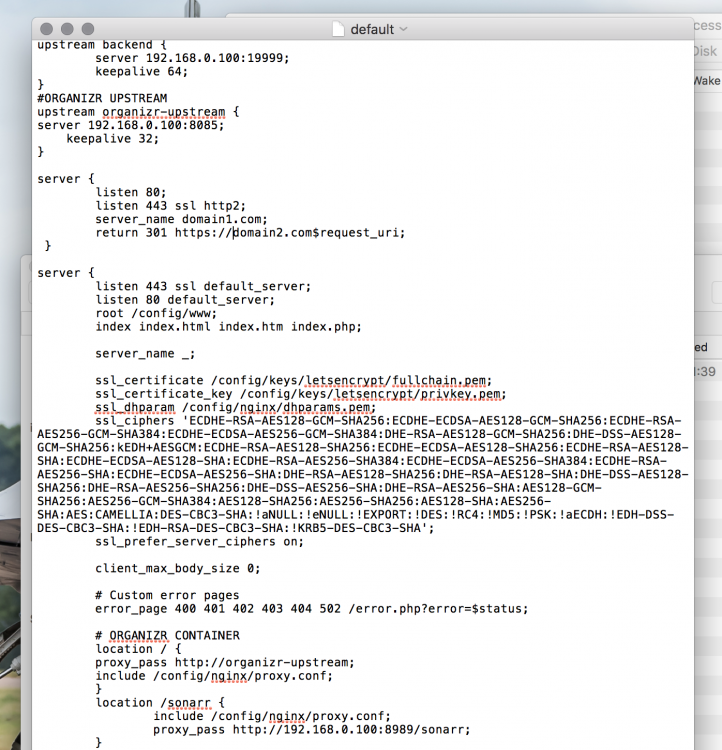The height and width of the screenshot is (750, 722).
Task: Click 'index index.html index.htm index.php;' line
Action: (228, 327)
